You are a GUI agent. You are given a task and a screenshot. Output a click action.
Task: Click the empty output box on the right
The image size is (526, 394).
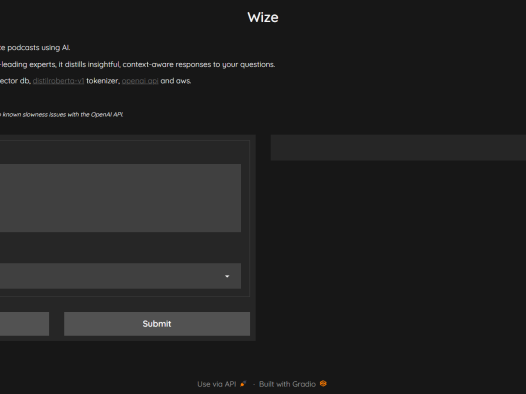pyautogui.click(x=398, y=148)
